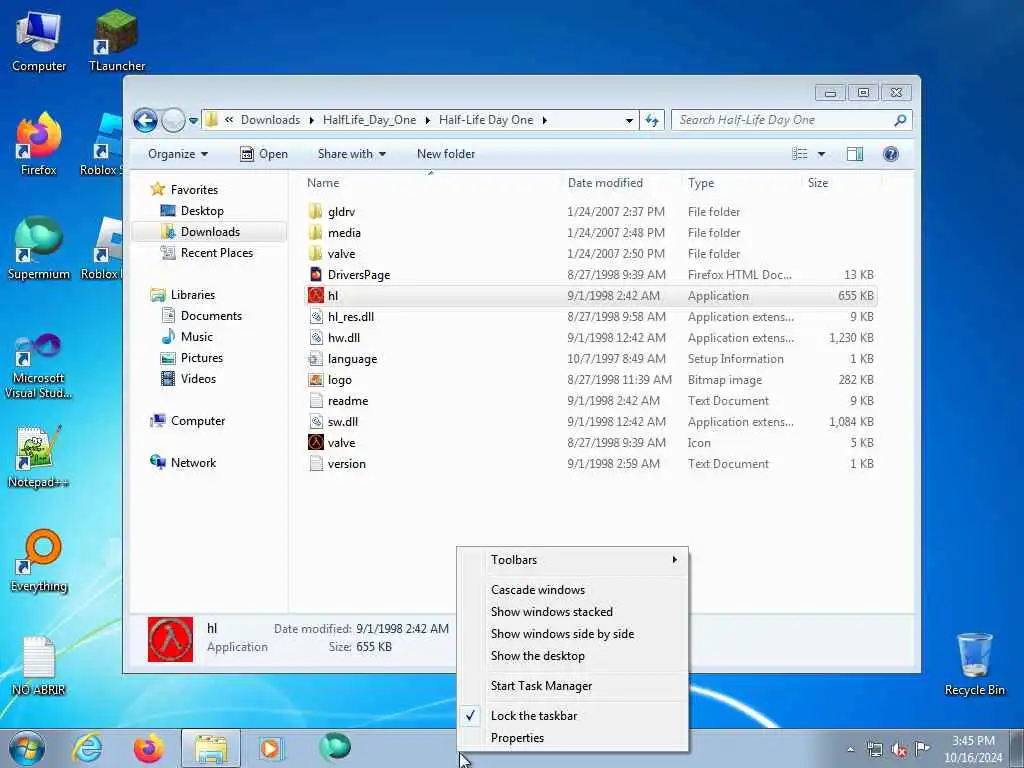The width and height of the screenshot is (1024, 768).
Task: Select Documents library
Action: point(211,316)
